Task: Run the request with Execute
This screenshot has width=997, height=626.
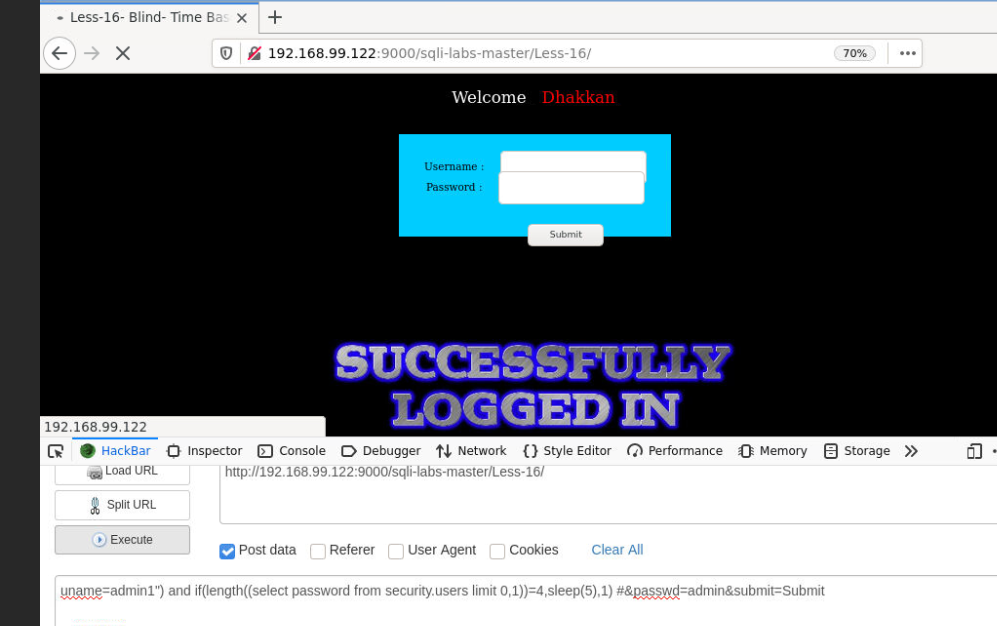Action: click(x=122, y=540)
